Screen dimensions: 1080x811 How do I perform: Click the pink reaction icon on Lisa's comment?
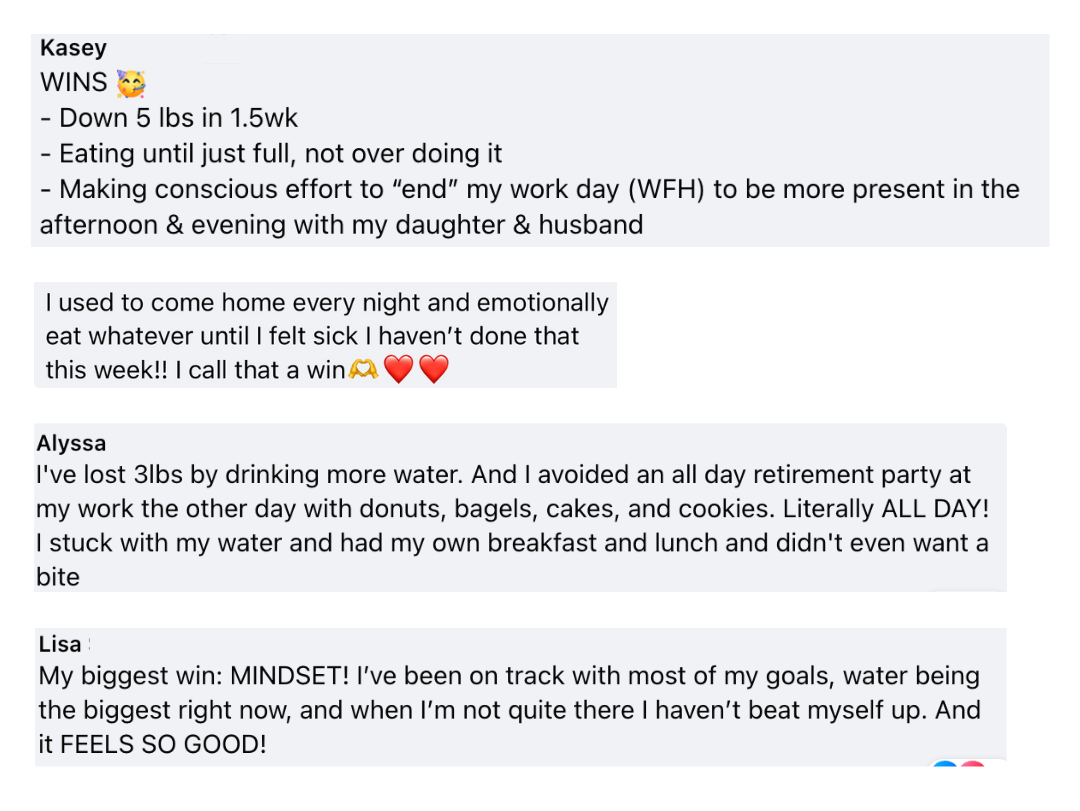pyautogui.click(x=972, y=763)
